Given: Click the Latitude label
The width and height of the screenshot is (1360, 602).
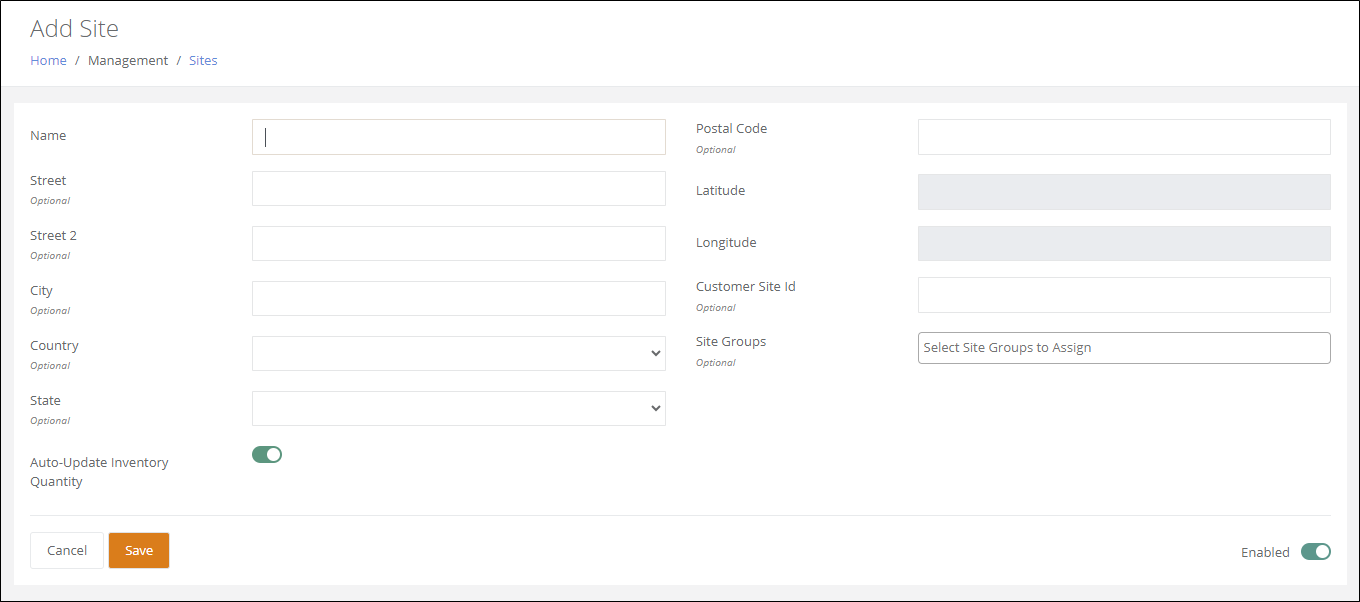Looking at the screenshot, I should pos(720,190).
